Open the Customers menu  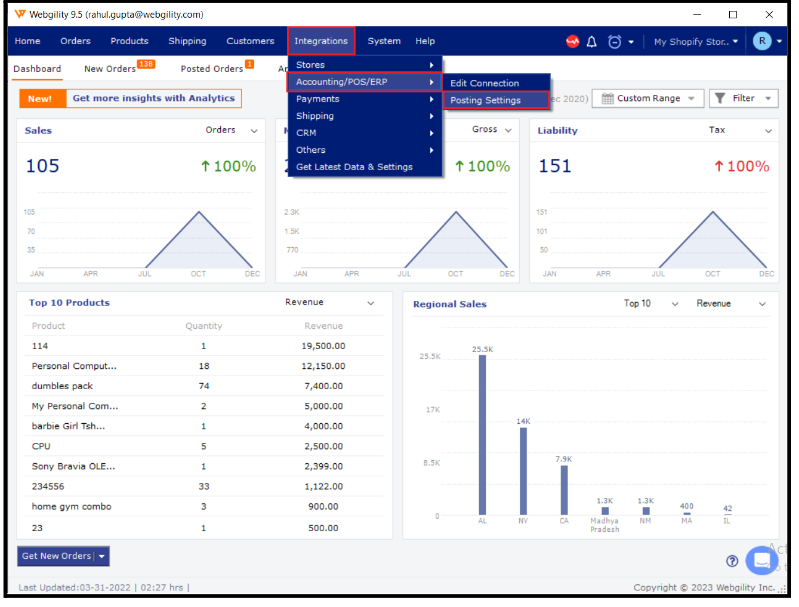(250, 41)
